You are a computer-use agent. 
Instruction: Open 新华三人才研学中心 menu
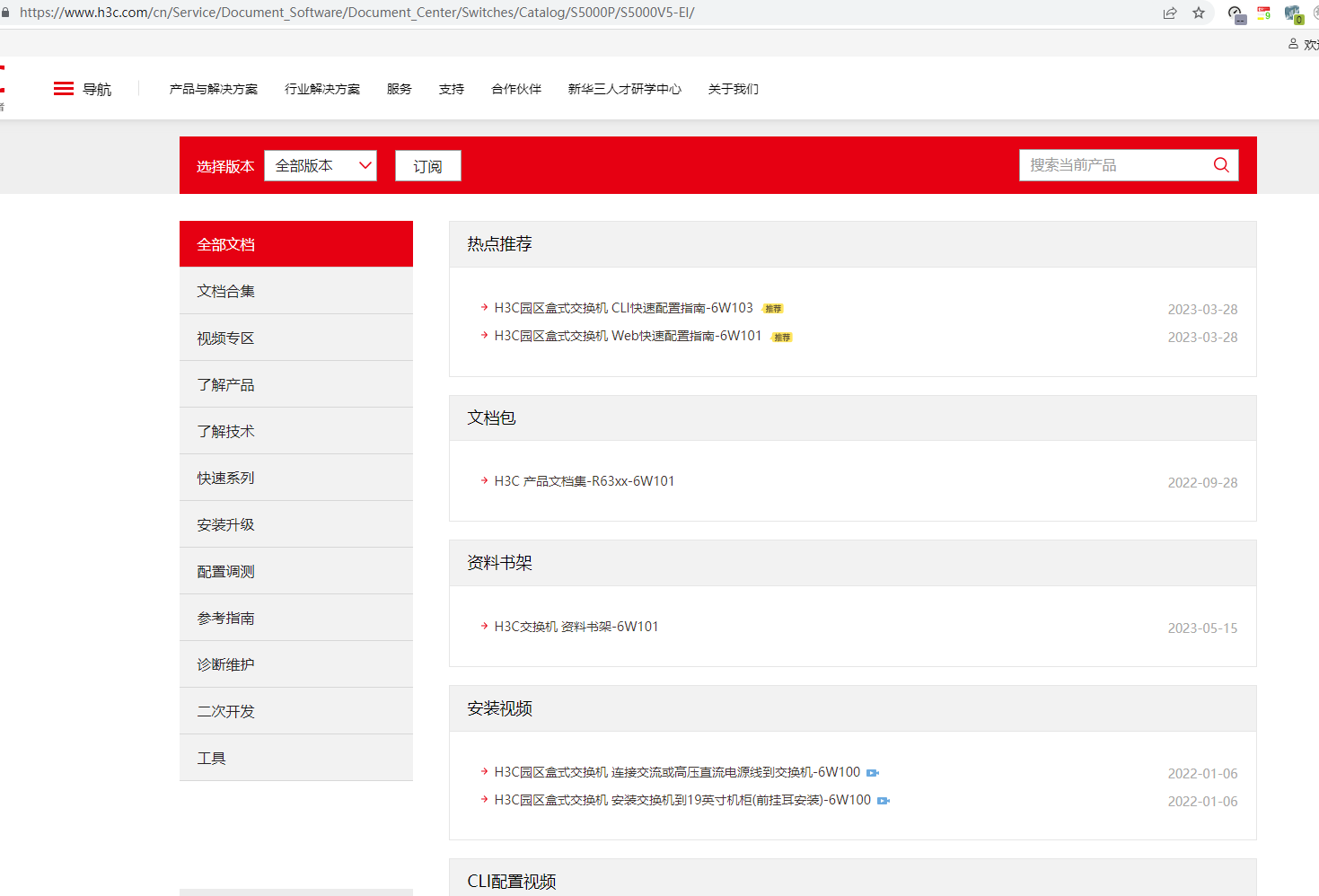click(625, 89)
